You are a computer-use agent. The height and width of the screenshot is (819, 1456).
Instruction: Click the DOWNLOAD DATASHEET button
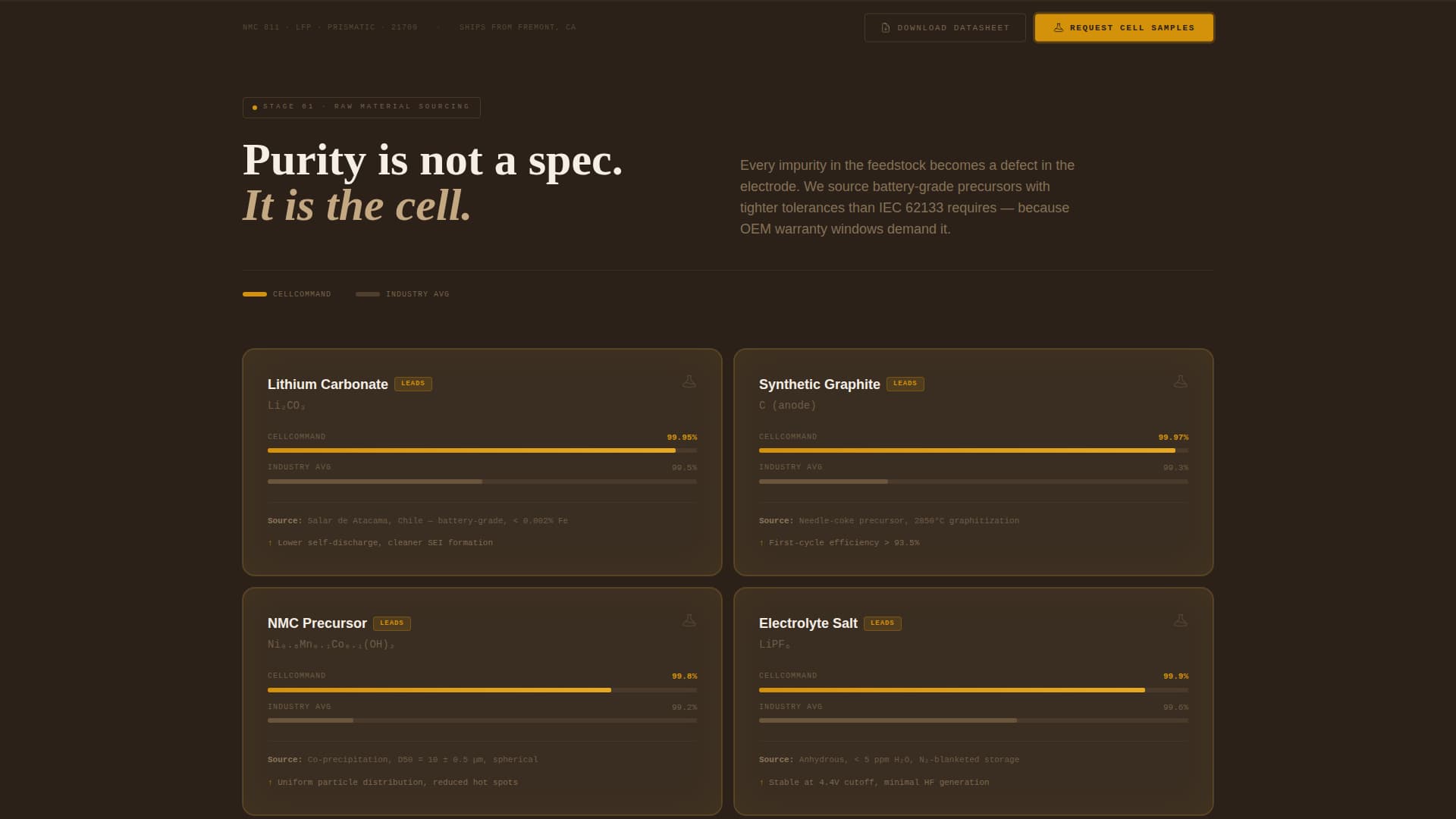click(x=944, y=27)
